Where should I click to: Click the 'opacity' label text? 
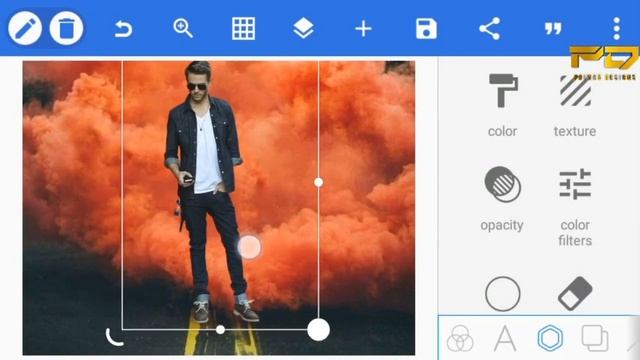pyautogui.click(x=502, y=225)
